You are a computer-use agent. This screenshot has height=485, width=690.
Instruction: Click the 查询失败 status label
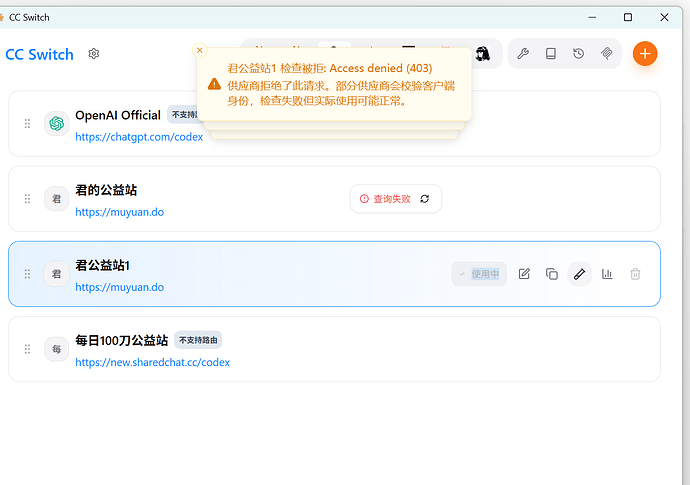392,199
